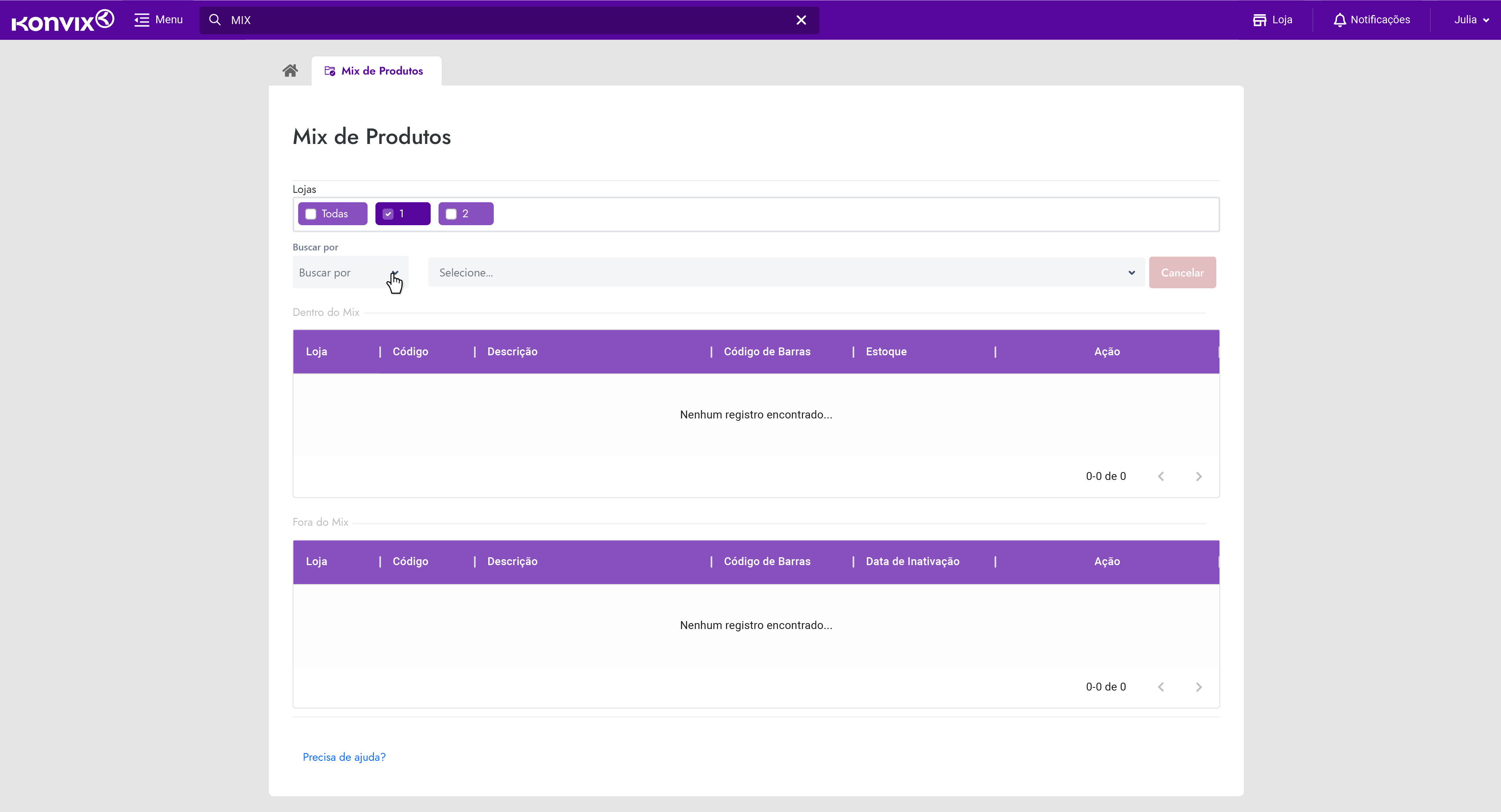Go to the home icon tab
Viewport: 1501px width, 812px height.
(290, 71)
